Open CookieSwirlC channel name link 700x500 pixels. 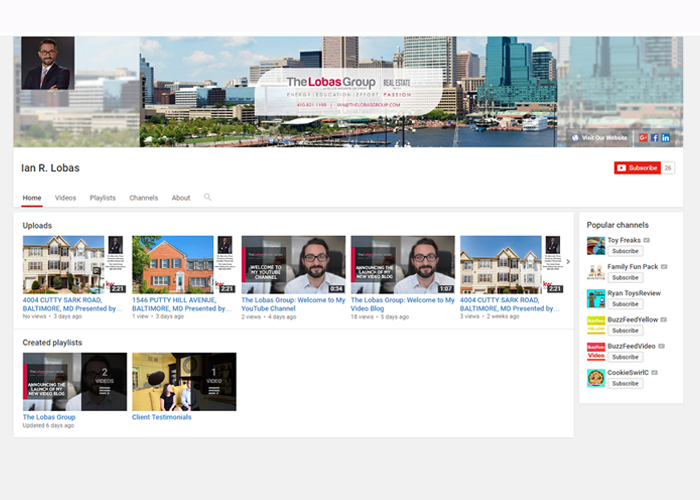[628, 372]
